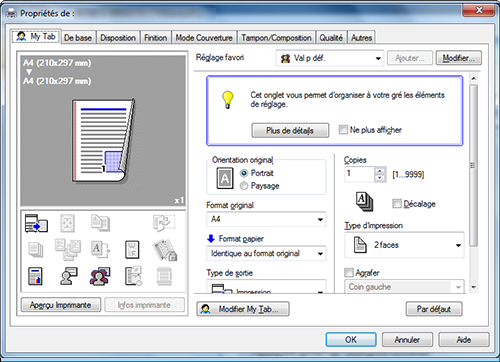Image resolution: width=500 pixels, height=362 pixels.
Task: Click the light bulb tip icon
Action: (x=228, y=100)
